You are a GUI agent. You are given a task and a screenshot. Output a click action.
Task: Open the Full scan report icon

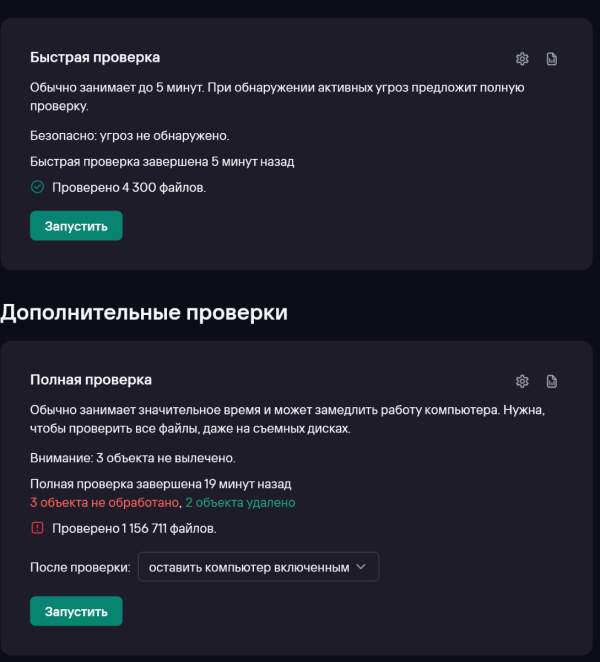(x=552, y=381)
